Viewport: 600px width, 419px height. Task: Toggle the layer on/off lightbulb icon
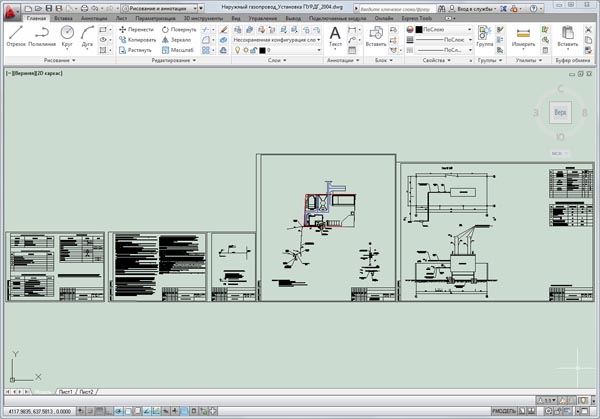click(236, 49)
